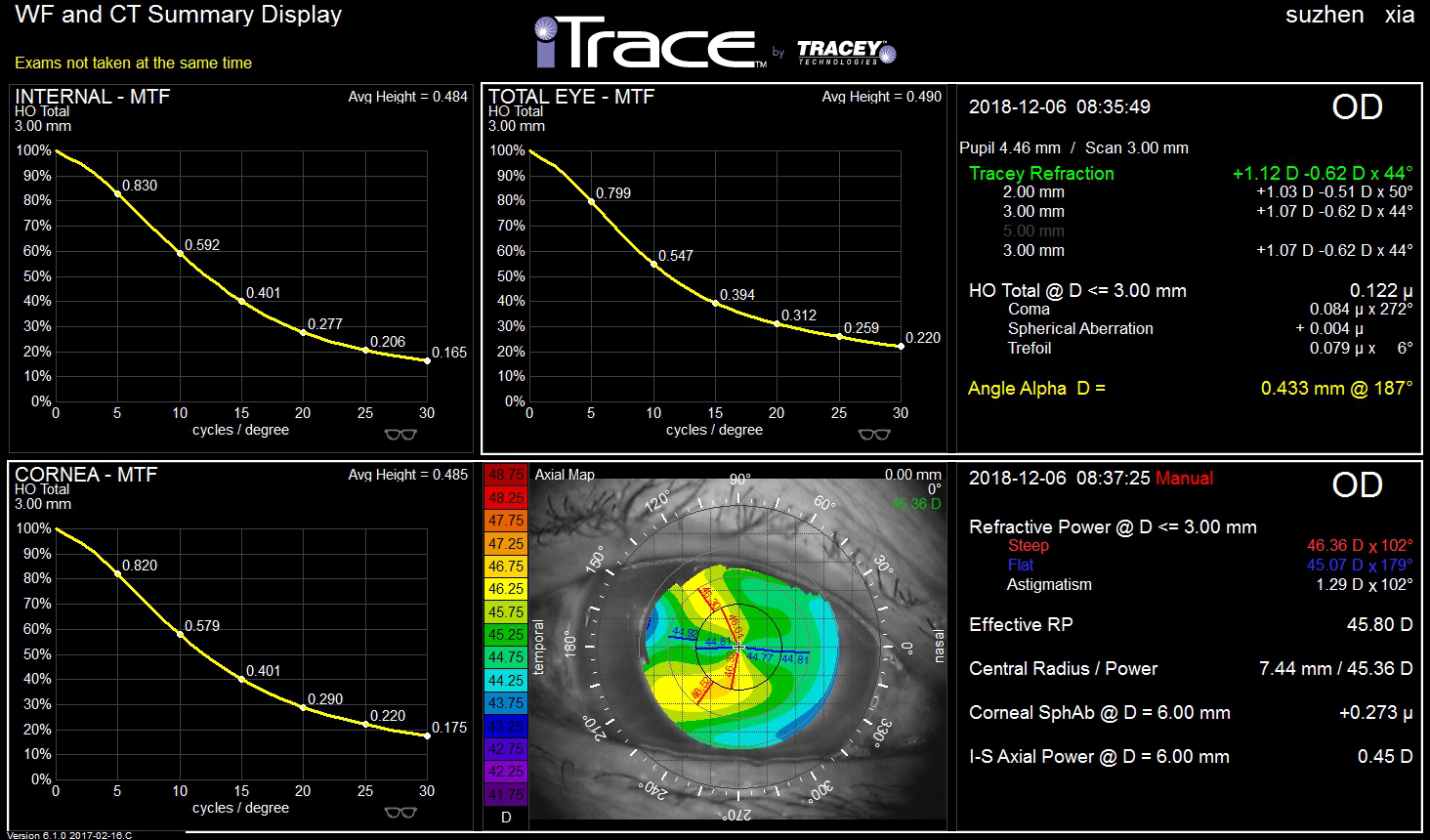This screenshot has width=1430, height=840.
Task: Click the red 'Steep' label
Action: point(1029,546)
